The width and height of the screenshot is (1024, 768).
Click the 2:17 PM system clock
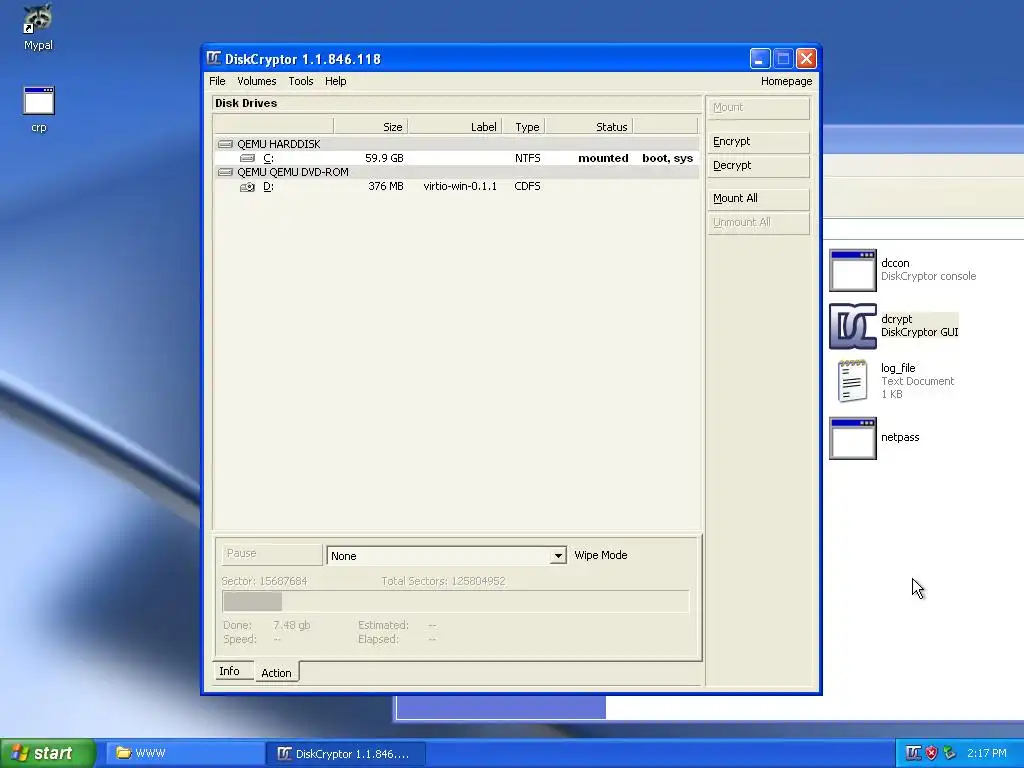(987, 753)
